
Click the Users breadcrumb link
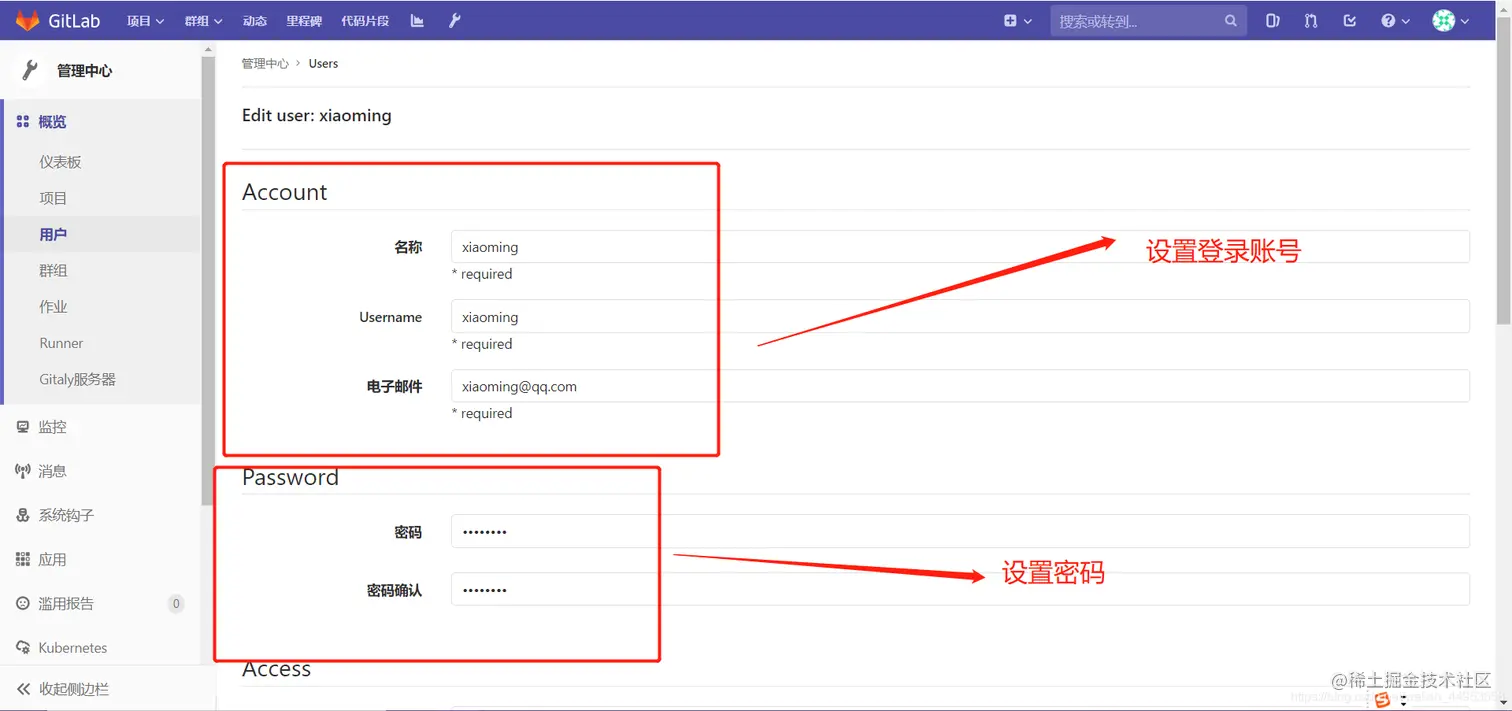(323, 63)
